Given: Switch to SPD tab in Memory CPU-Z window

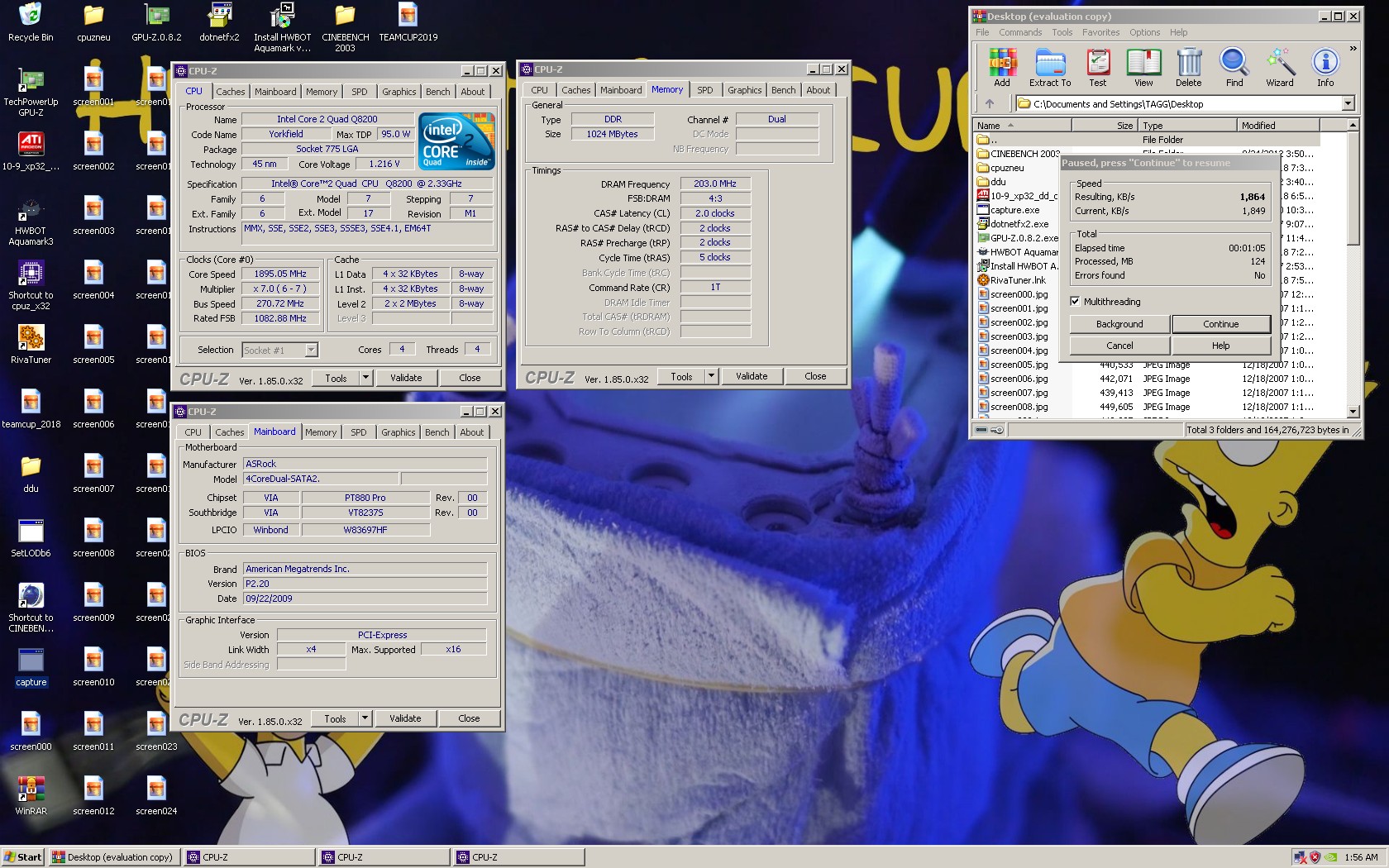Looking at the screenshot, I should [x=704, y=90].
